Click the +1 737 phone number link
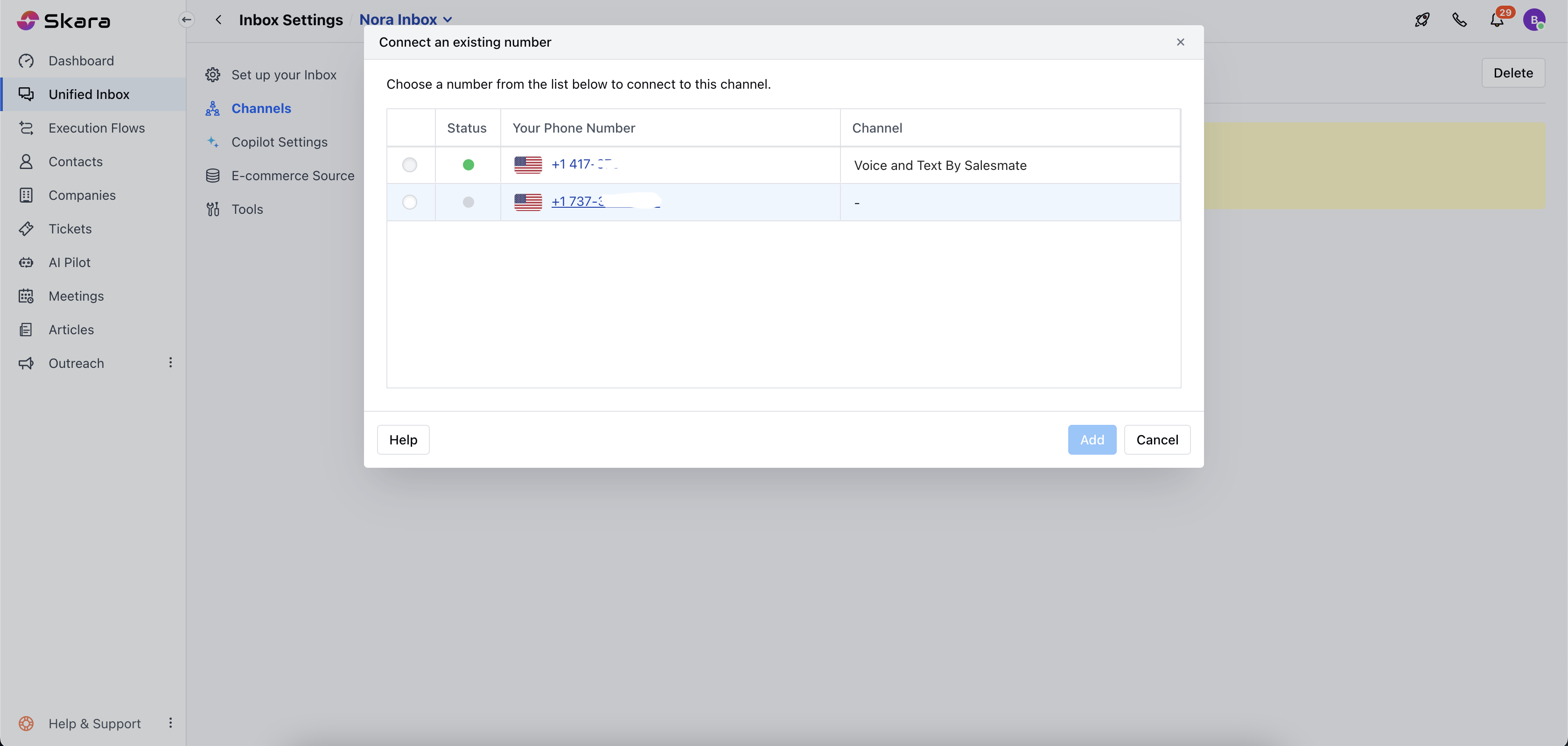This screenshot has width=1568, height=746. click(577, 202)
